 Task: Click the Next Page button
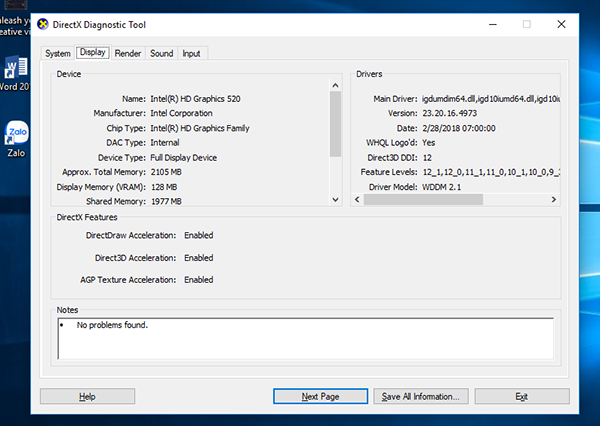(x=320, y=396)
